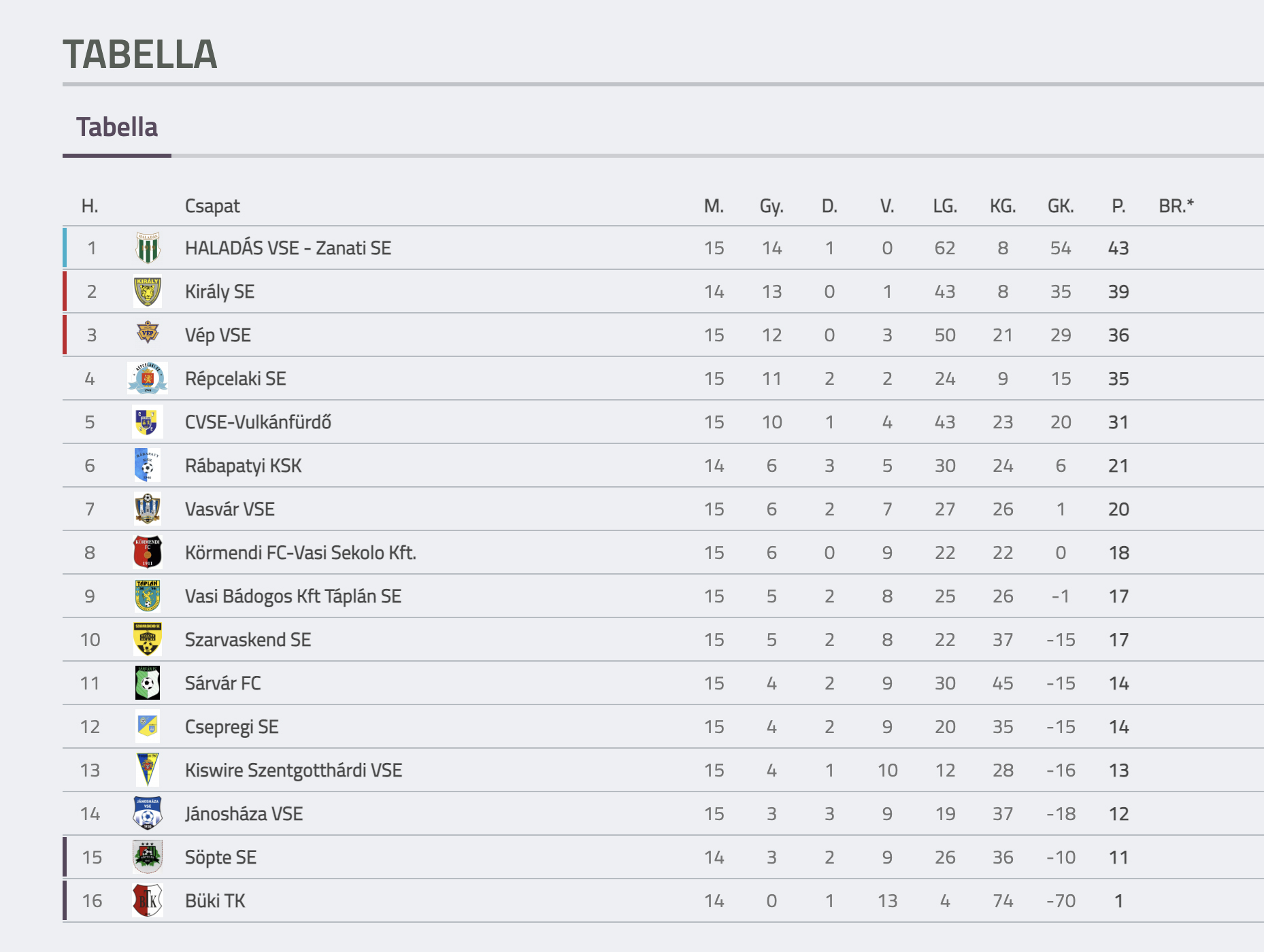Click the GK. goal difference header
1264x952 pixels.
click(x=1061, y=206)
